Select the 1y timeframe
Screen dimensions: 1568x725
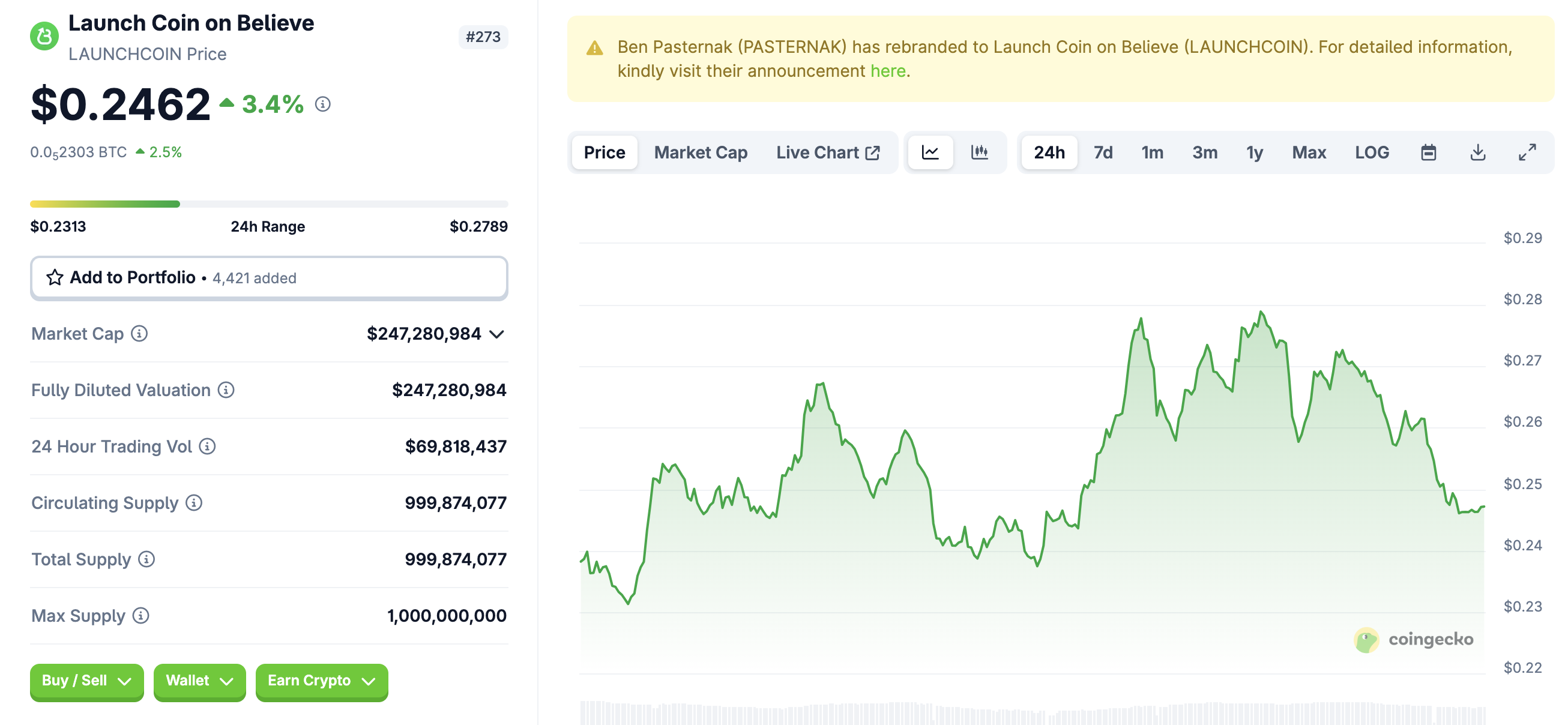1255,152
